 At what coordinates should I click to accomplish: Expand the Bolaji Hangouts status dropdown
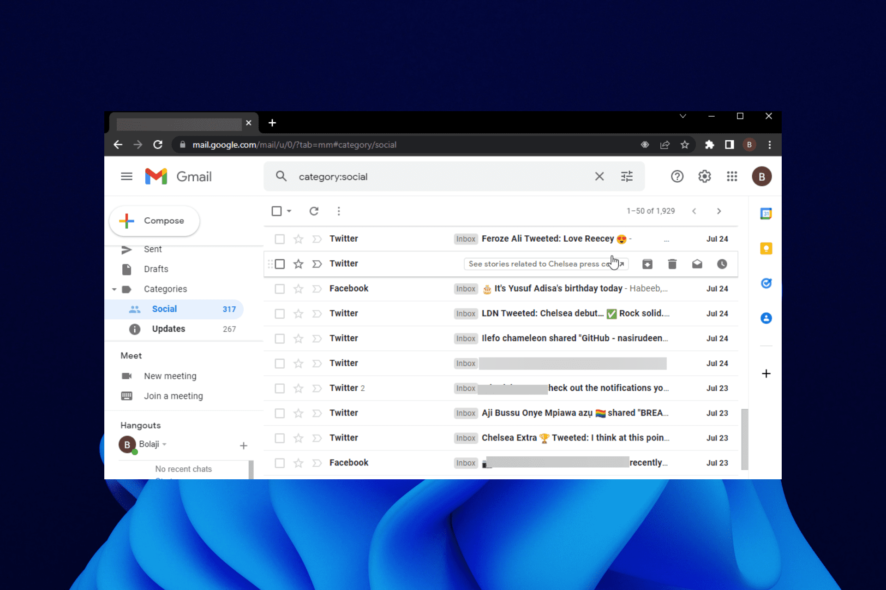pos(164,444)
